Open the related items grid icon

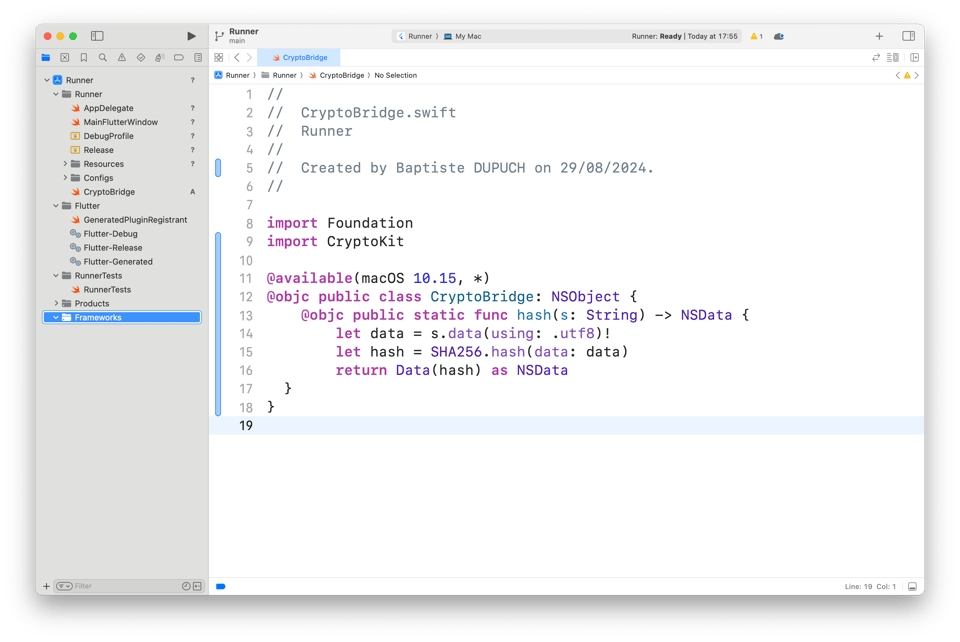(x=219, y=58)
